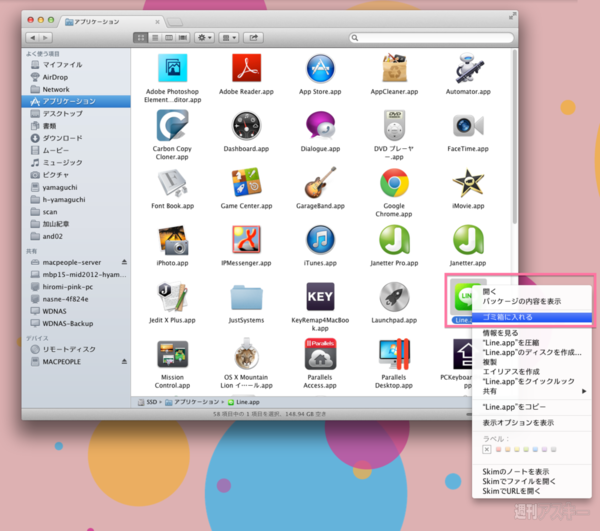Click the Launchpad.app rocket icon

(x=394, y=297)
